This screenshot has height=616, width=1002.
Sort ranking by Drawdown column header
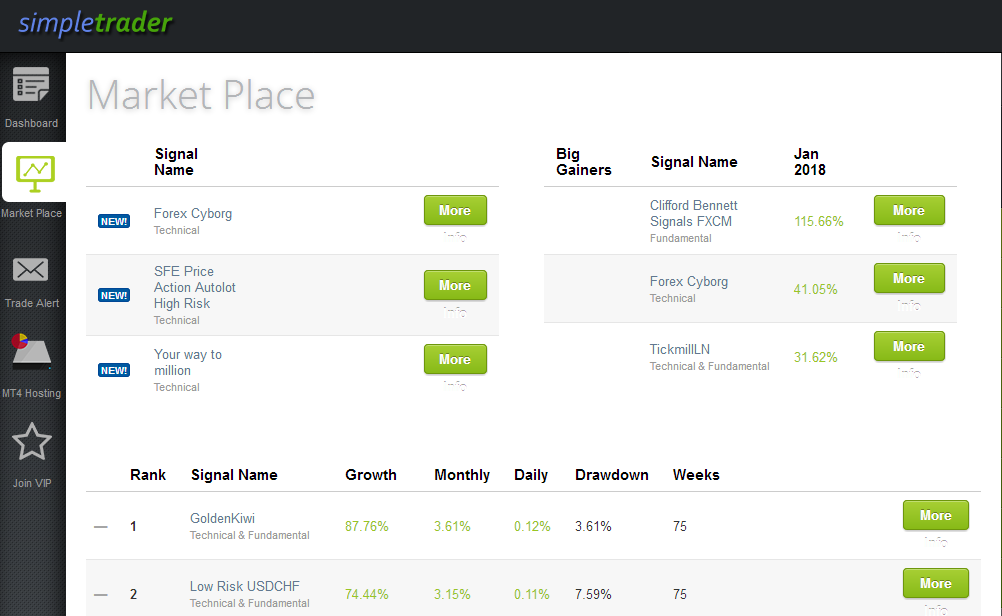612,475
